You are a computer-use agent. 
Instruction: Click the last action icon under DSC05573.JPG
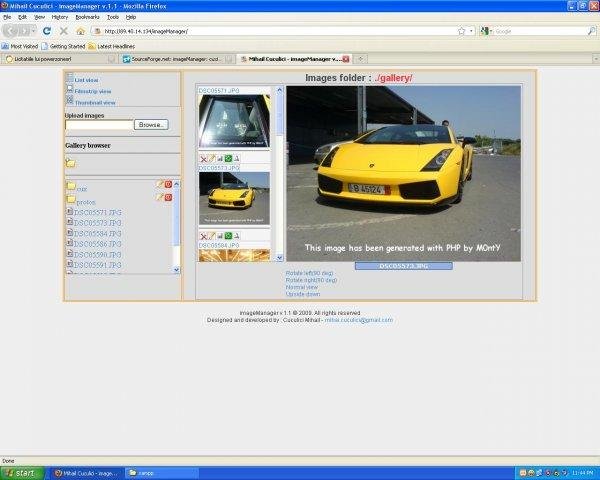236,236
